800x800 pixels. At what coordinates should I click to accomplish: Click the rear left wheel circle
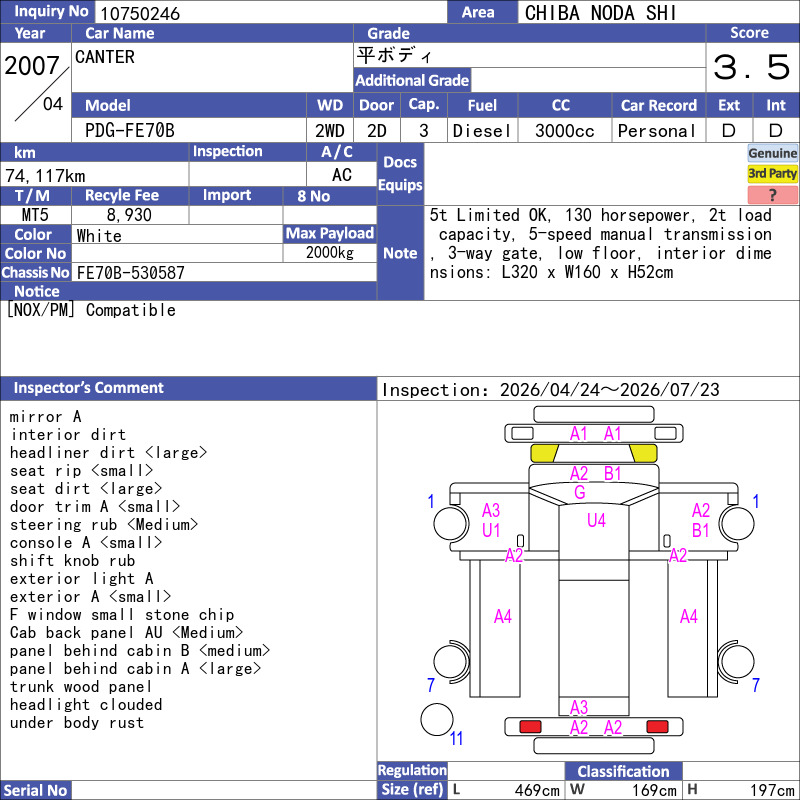pyautogui.click(x=452, y=662)
